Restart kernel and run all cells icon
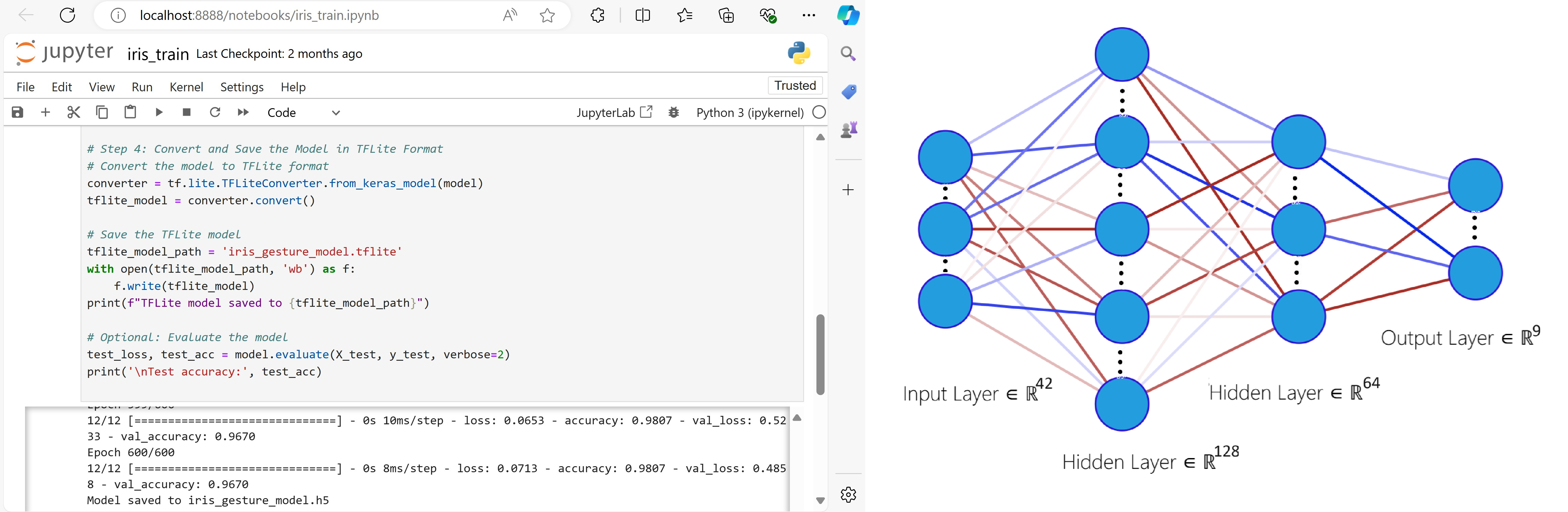This screenshot has width=1568, height=512. [x=243, y=112]
